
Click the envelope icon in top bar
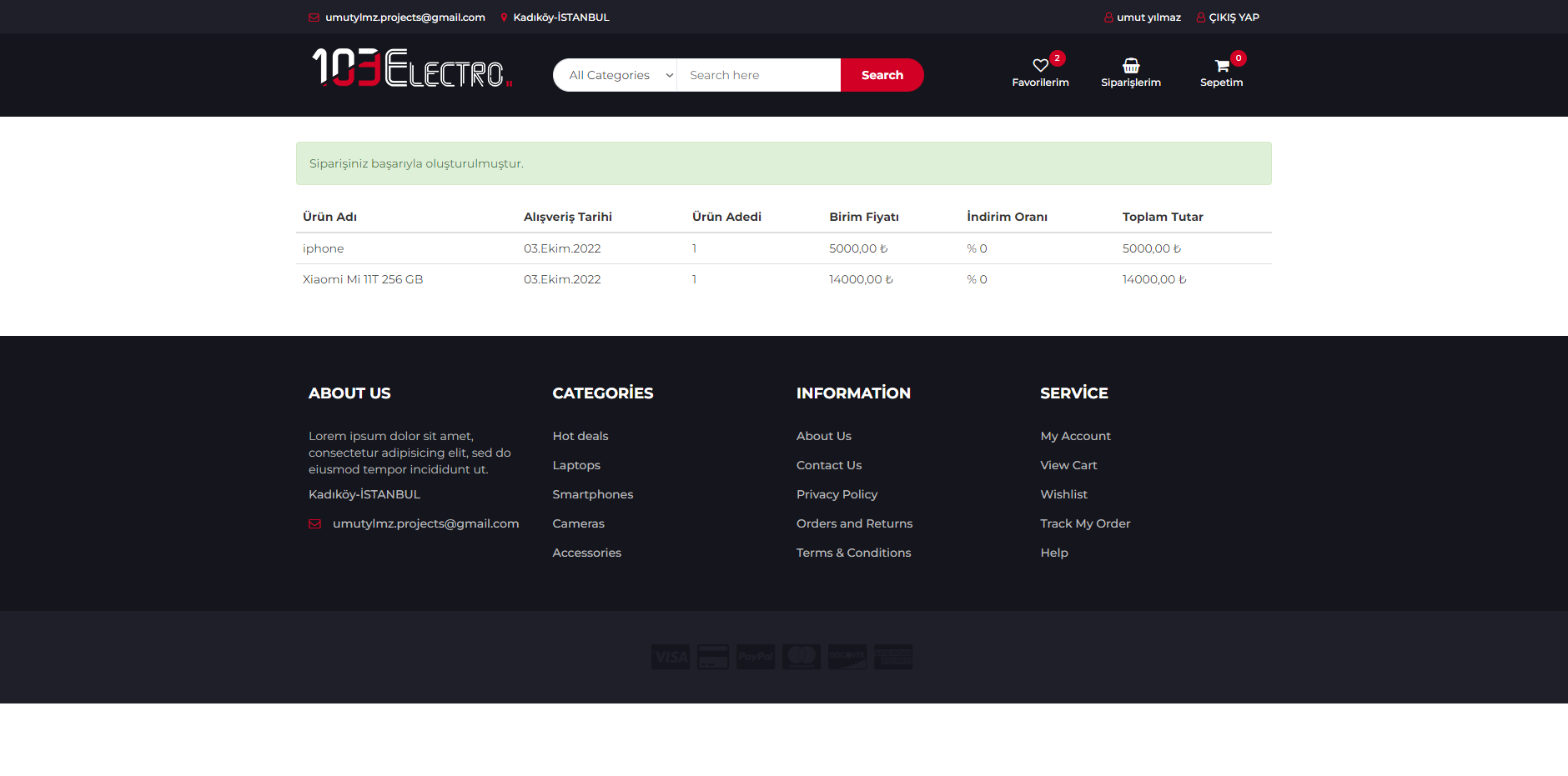[x=314, y=18]
